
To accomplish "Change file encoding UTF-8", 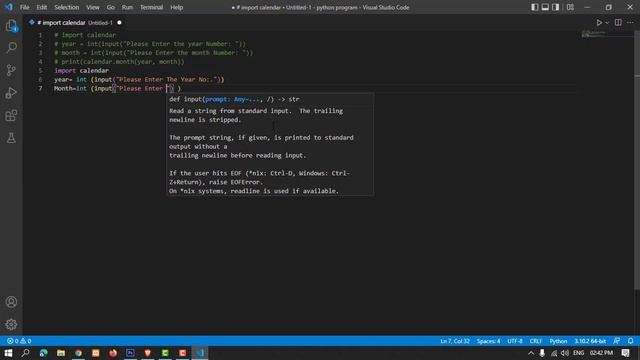I will [x=515, y=341].
